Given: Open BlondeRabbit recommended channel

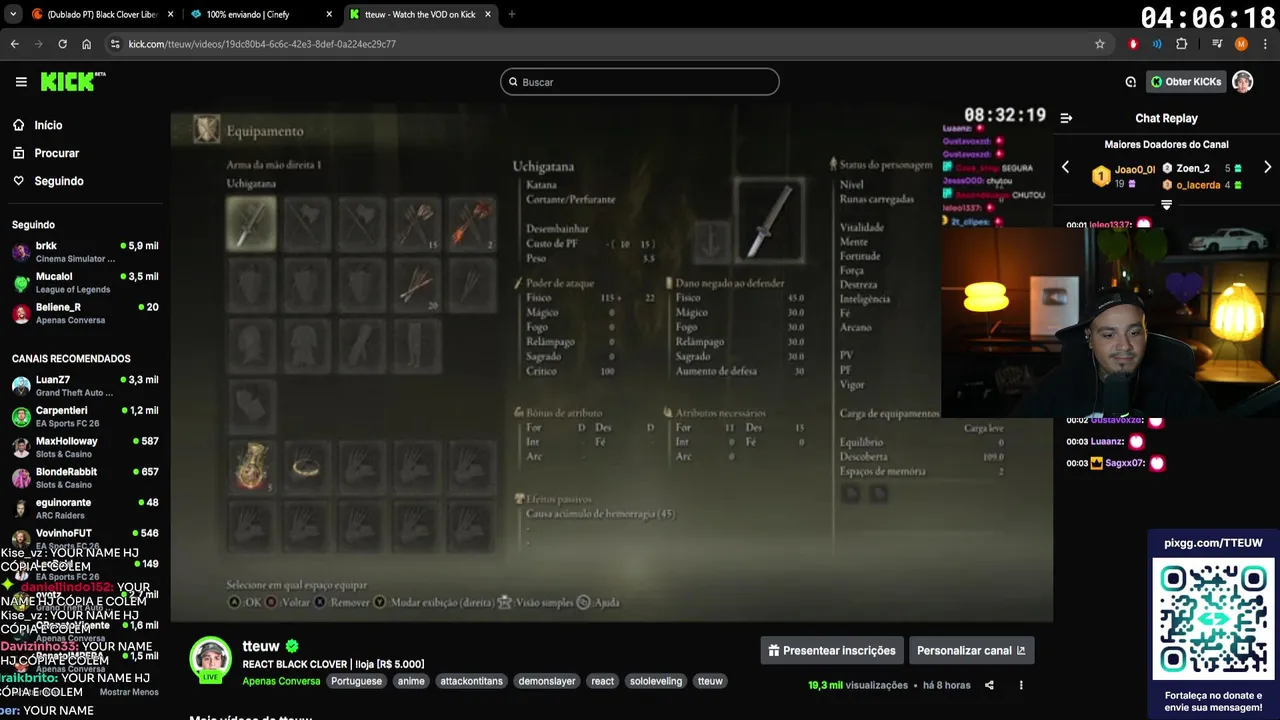Looking at the screenshot, I should click(85, 477).
